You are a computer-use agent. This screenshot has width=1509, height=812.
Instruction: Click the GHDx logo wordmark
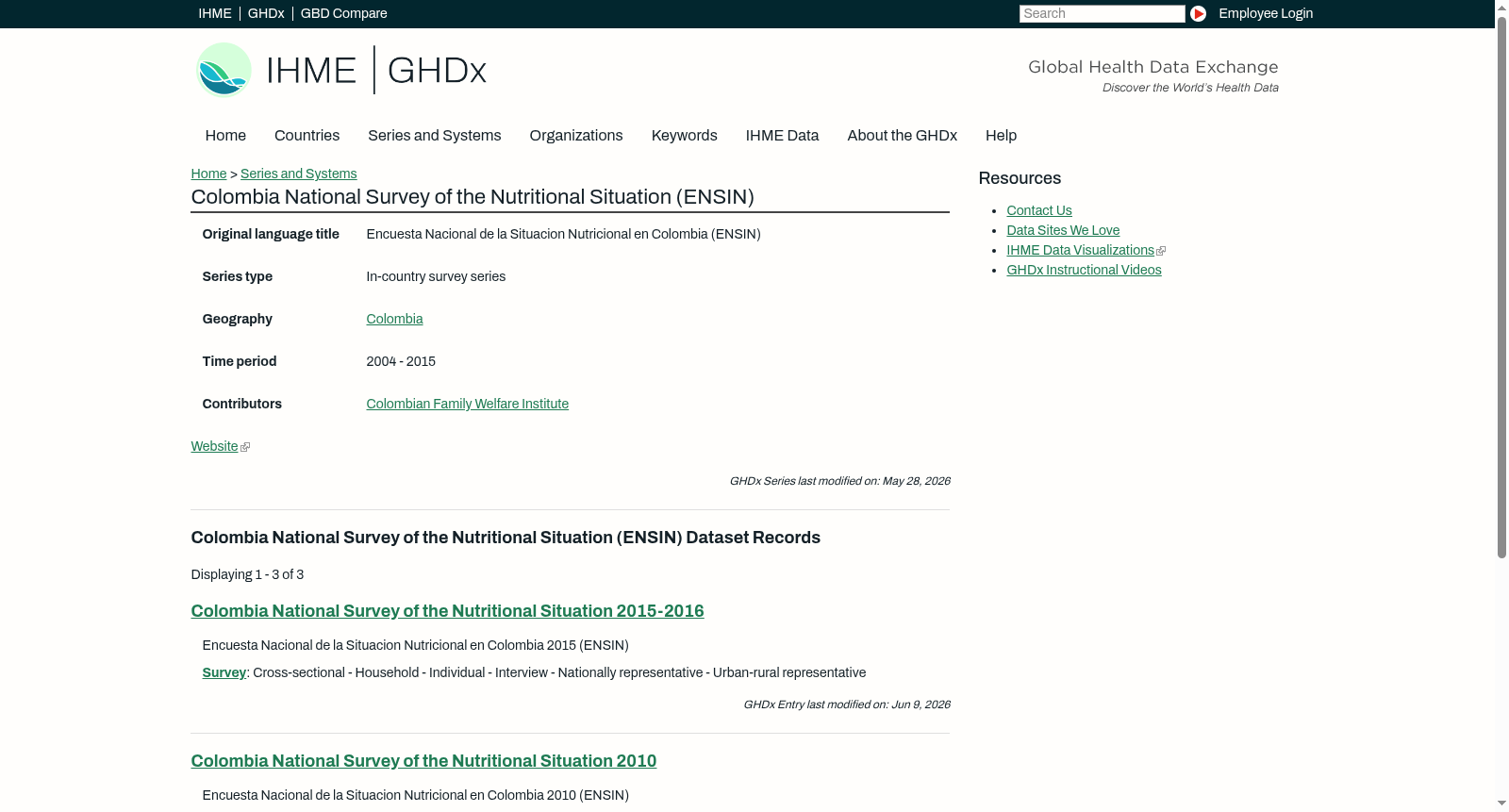(x=437, y=71)
